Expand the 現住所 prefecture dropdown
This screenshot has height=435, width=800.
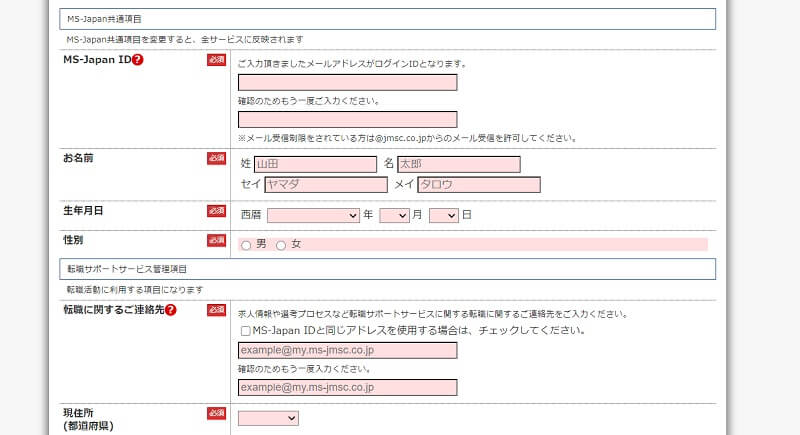(x=268, y=418)
